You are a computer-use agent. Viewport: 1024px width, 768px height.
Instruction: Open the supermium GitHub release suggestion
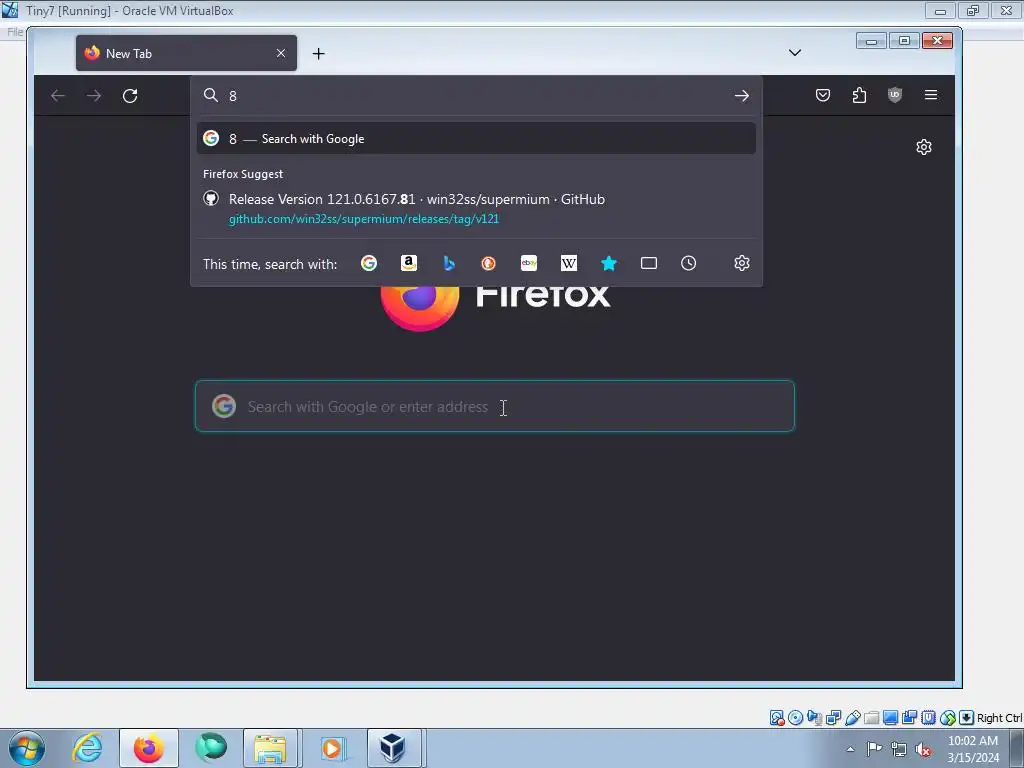click(476, 208)
